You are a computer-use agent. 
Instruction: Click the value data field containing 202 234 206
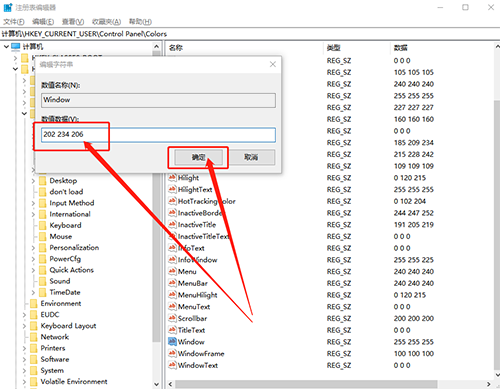[x=158, y=135]
